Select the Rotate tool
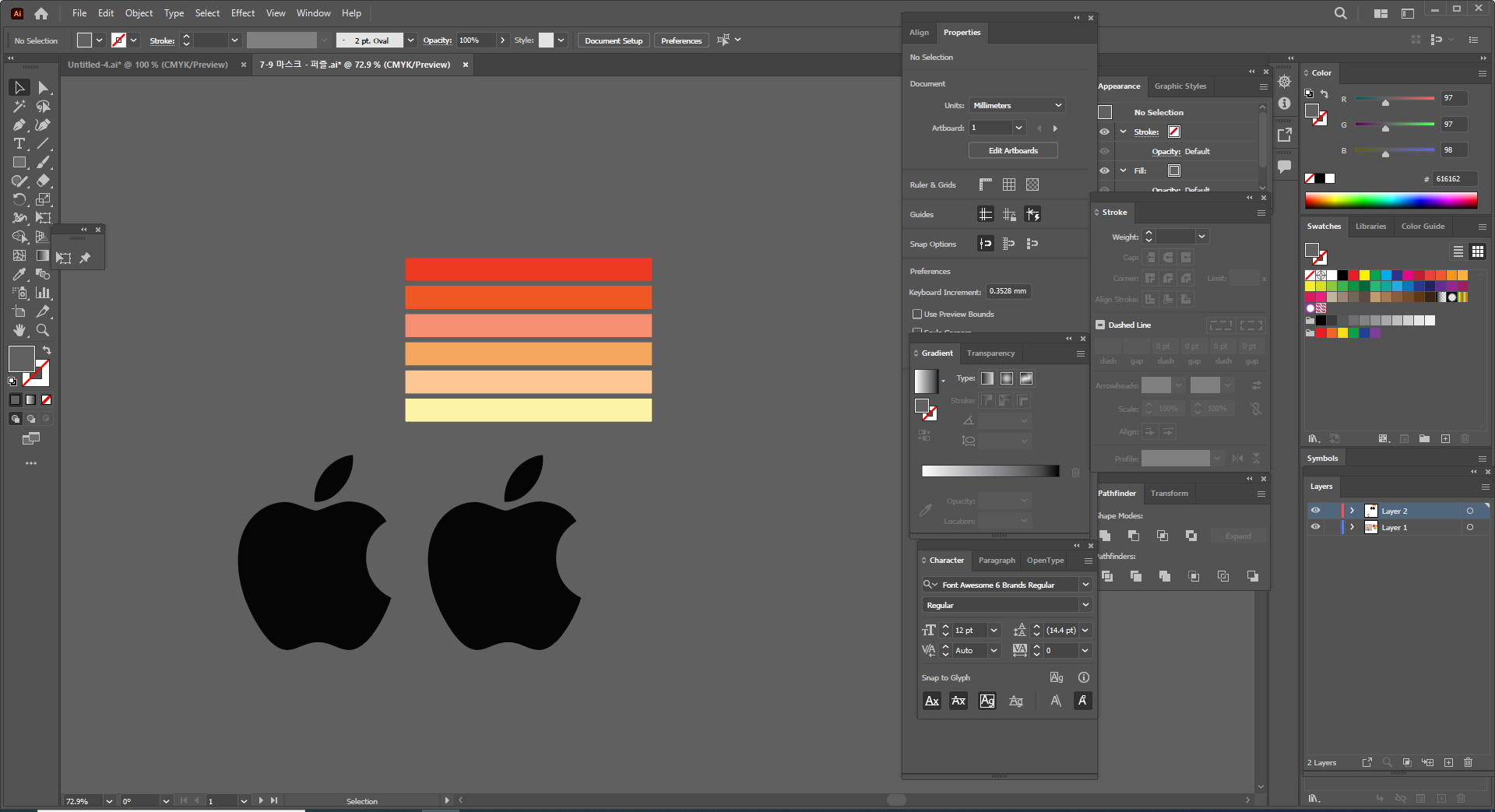 [19, 200]
